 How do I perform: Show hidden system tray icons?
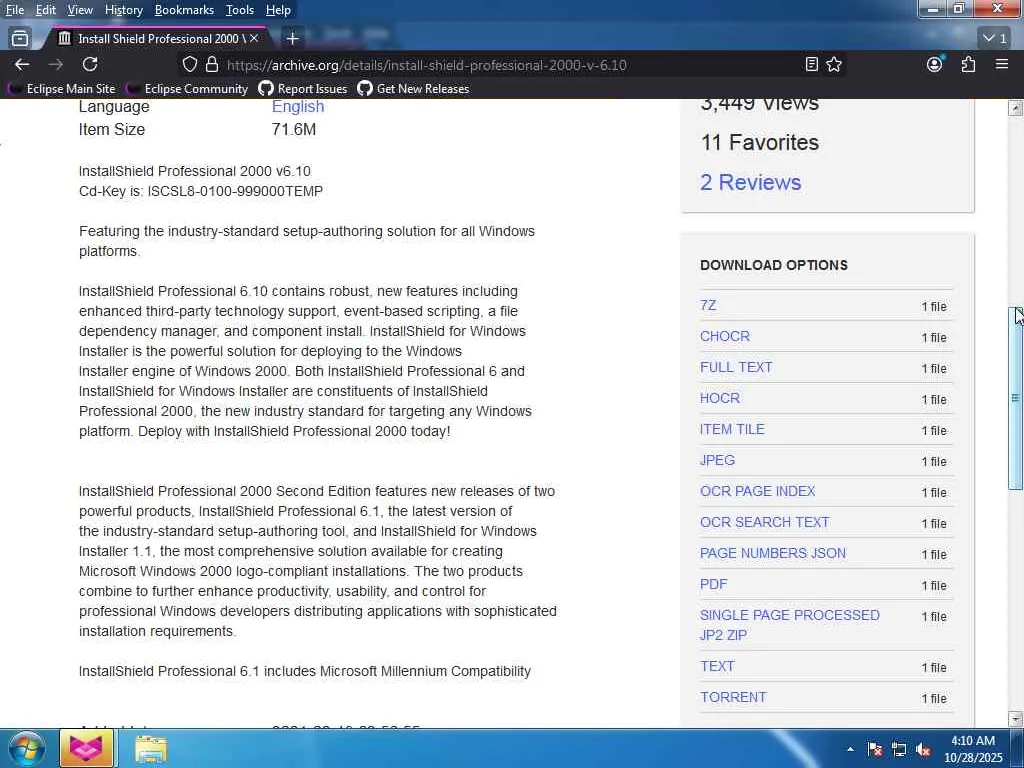pos(850,749)
